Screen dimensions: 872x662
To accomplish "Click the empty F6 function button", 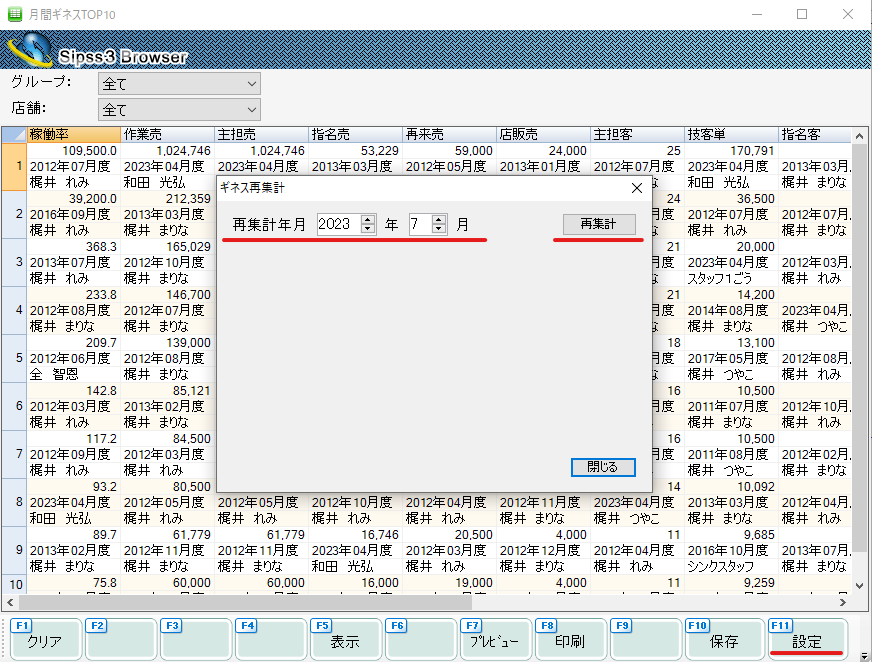I will pos(420,640).
